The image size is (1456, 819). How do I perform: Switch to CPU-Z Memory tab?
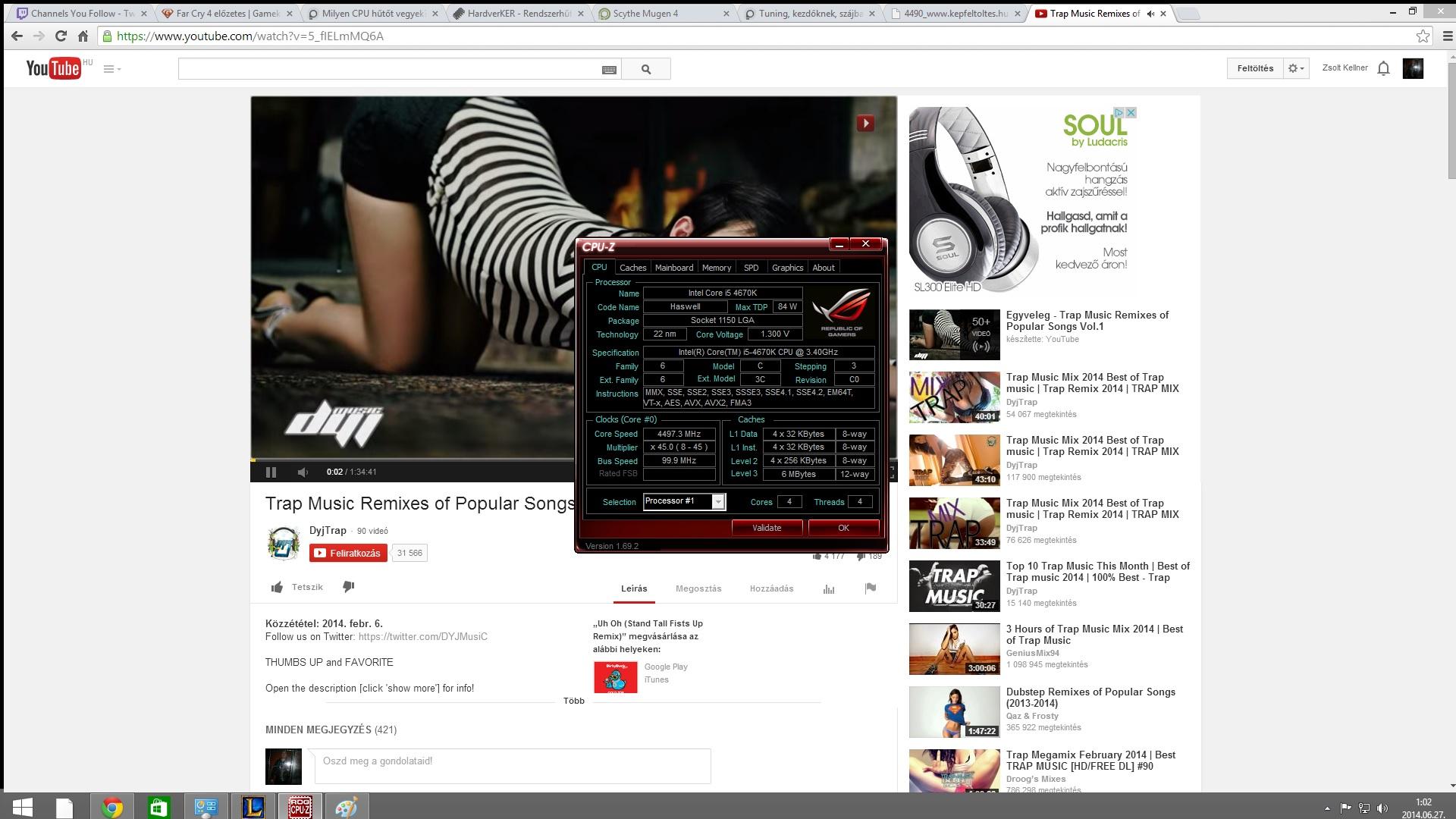716,268
